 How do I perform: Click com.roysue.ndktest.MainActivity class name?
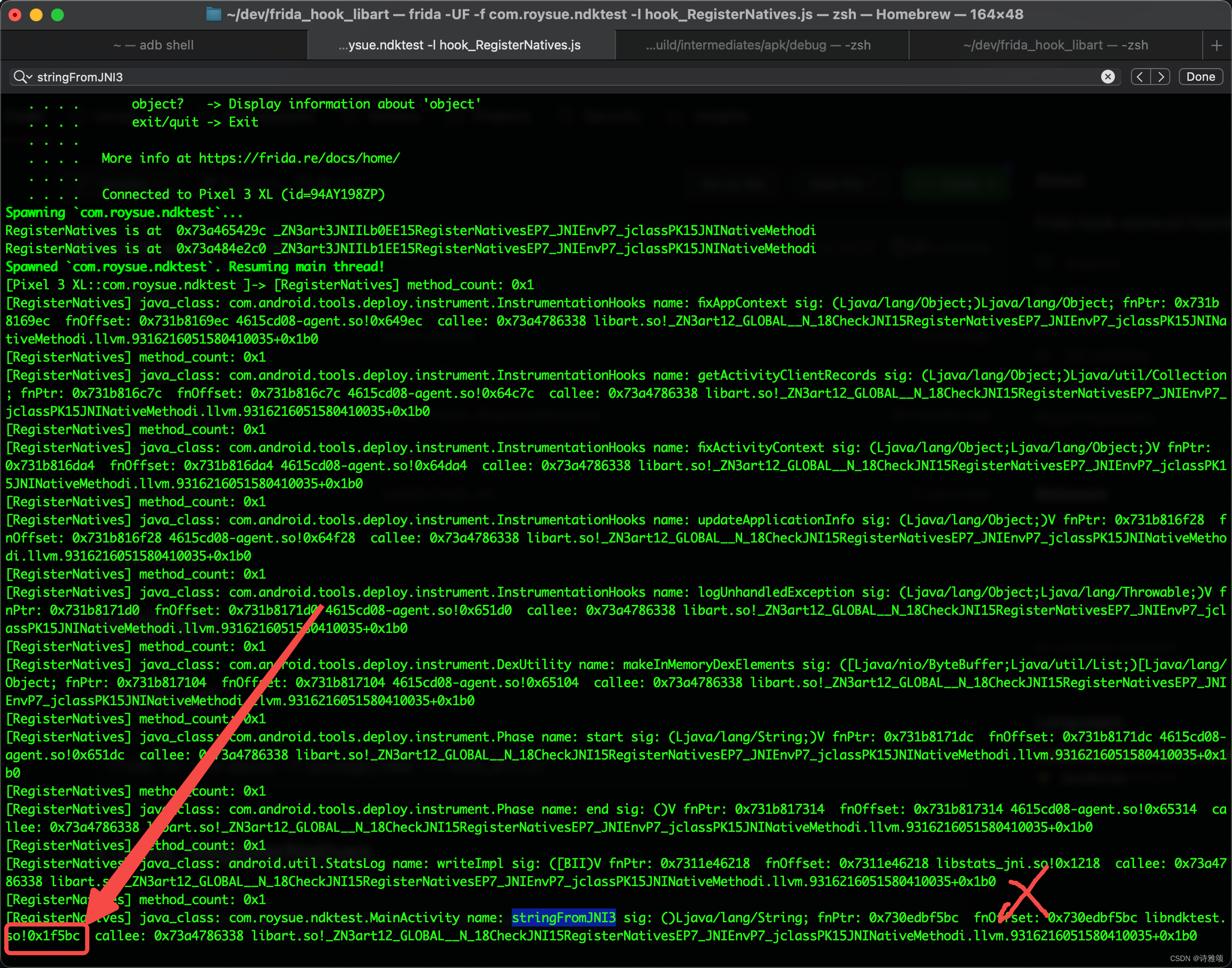[x=344, y=917]
